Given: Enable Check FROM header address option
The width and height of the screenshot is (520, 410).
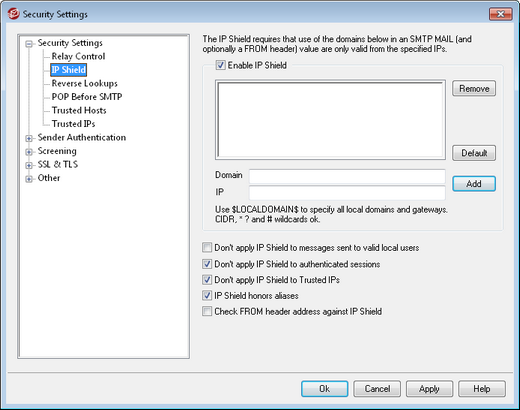Looking at the screenshot, I should [207, 311].
